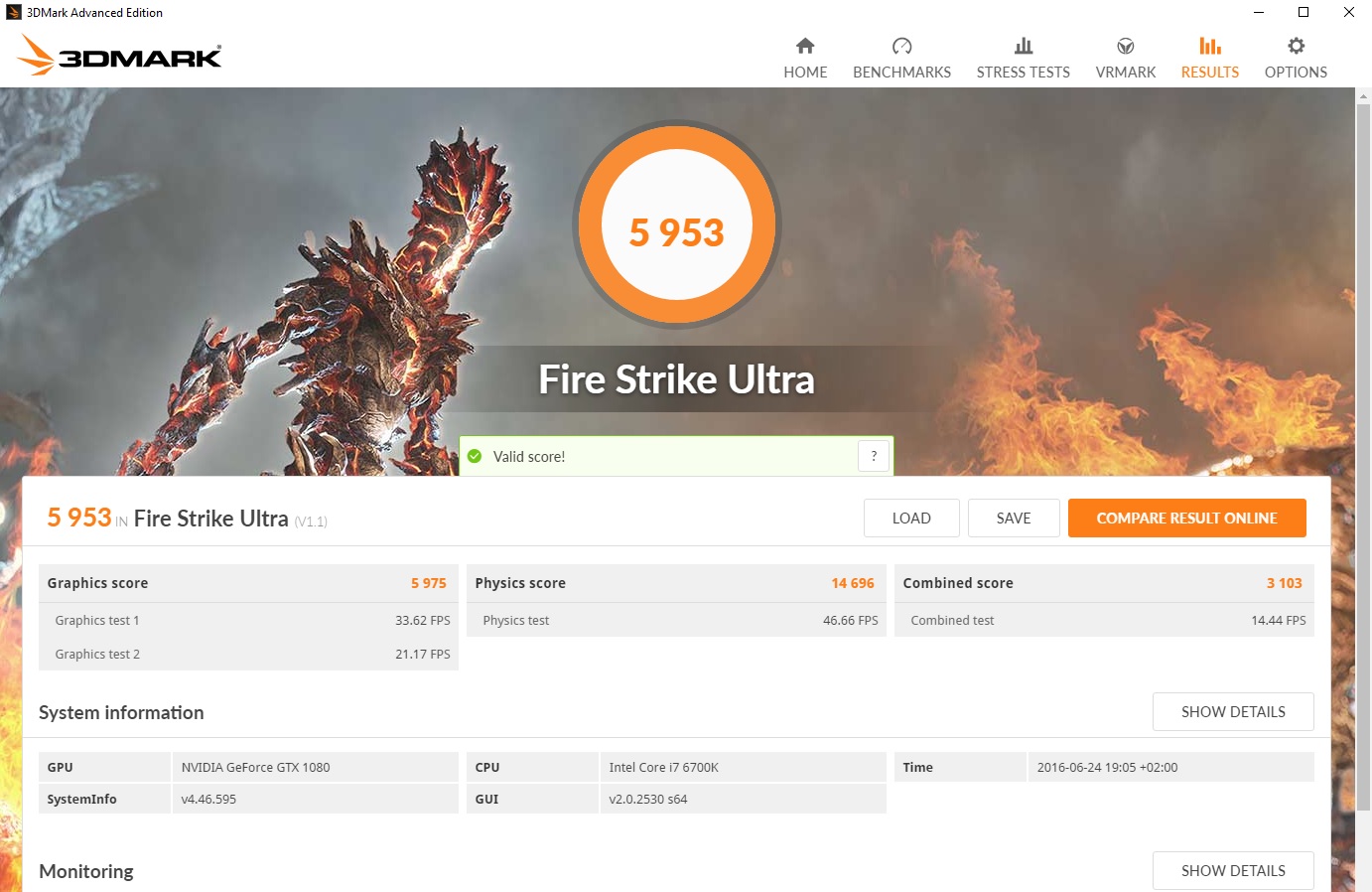Click the Combined test row
This screenshot has width=1372, height=892.
click(x=1104, y=620)
